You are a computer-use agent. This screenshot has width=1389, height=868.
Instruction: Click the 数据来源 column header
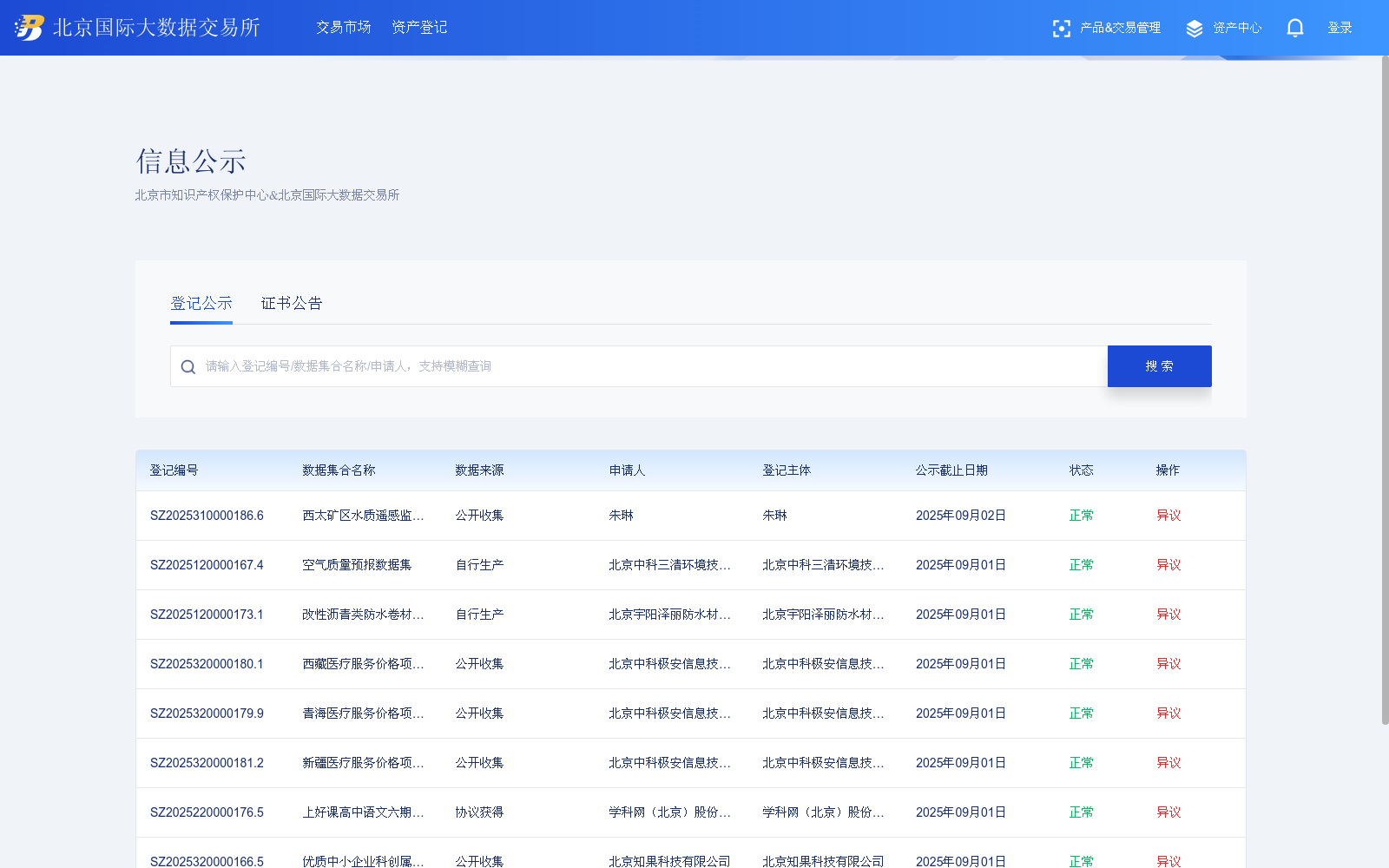tap(479, 470)
